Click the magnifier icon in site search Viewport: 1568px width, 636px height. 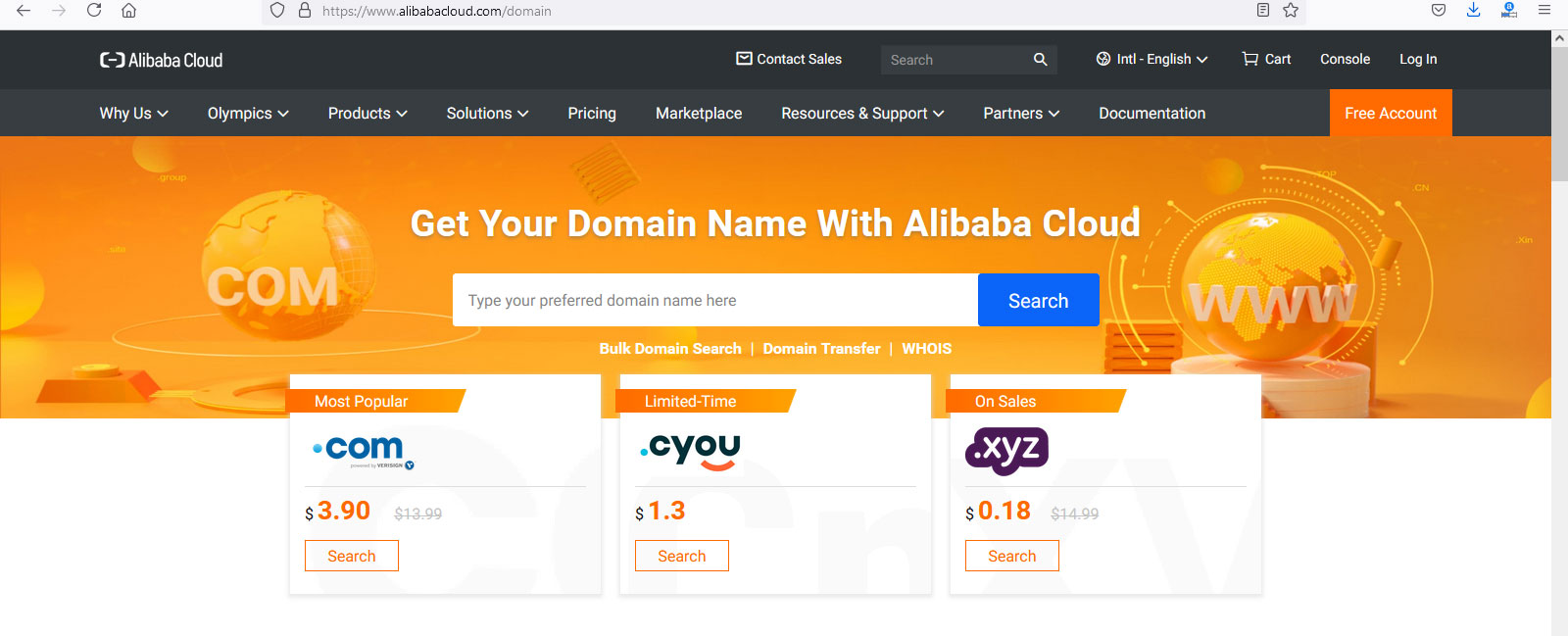point(1041,60)
